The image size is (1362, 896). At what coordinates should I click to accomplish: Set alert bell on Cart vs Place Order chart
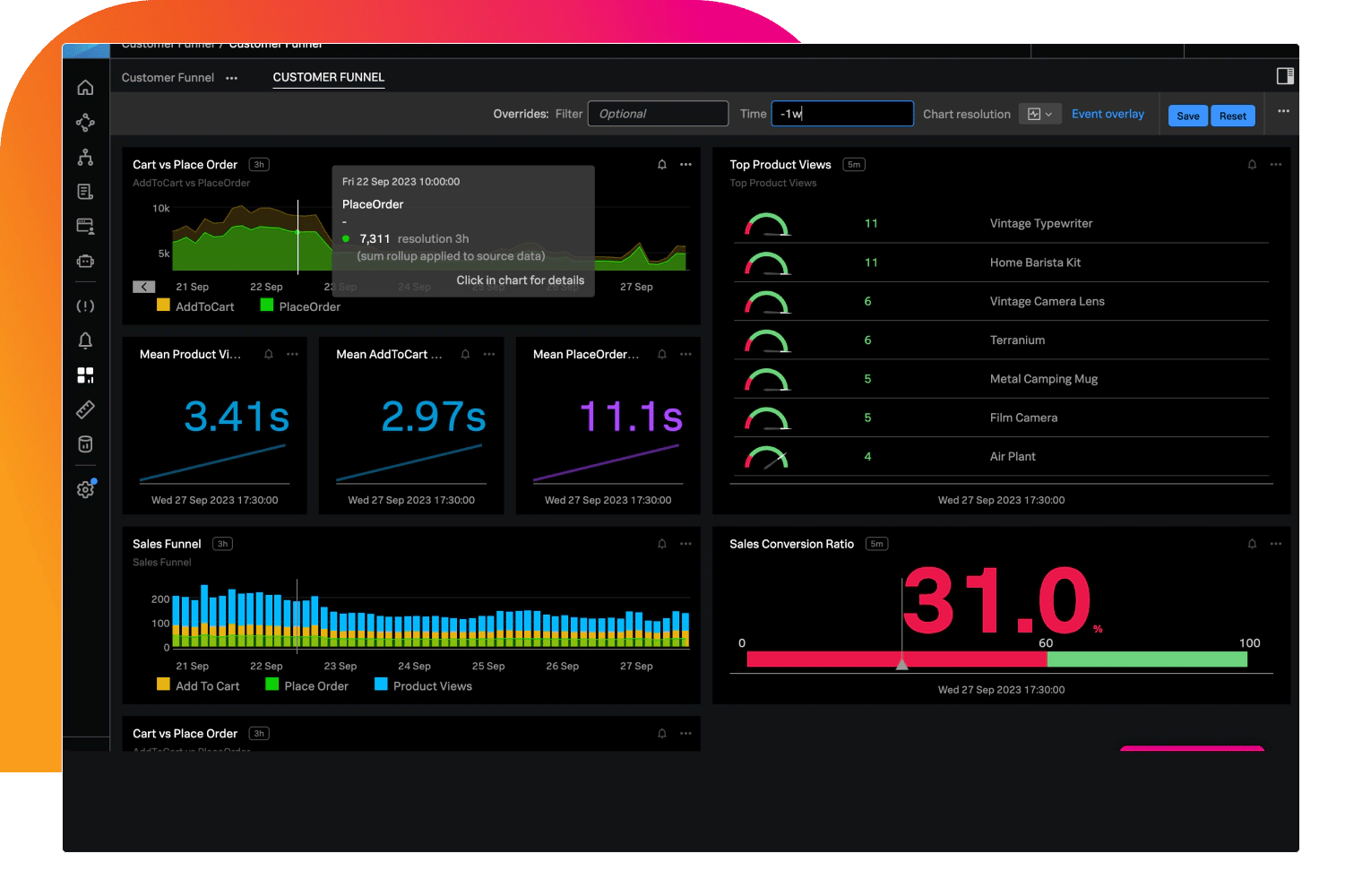(x=661, y=164)
